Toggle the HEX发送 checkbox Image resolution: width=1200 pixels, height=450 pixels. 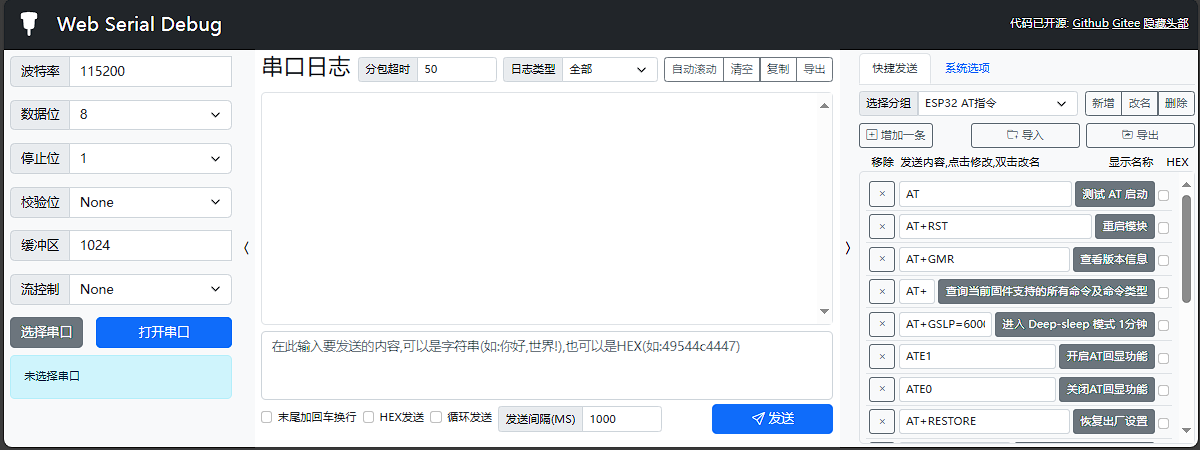369,417
